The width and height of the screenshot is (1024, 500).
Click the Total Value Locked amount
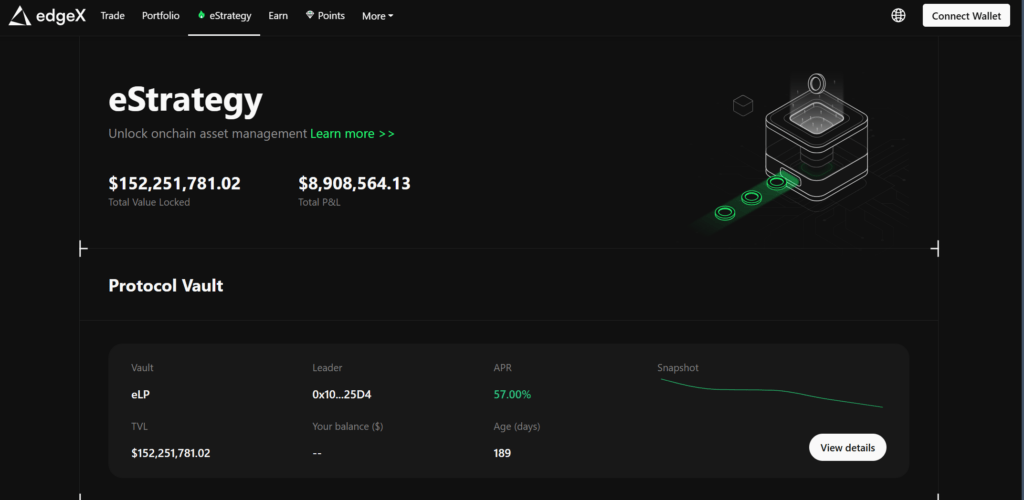coord(174,184)
